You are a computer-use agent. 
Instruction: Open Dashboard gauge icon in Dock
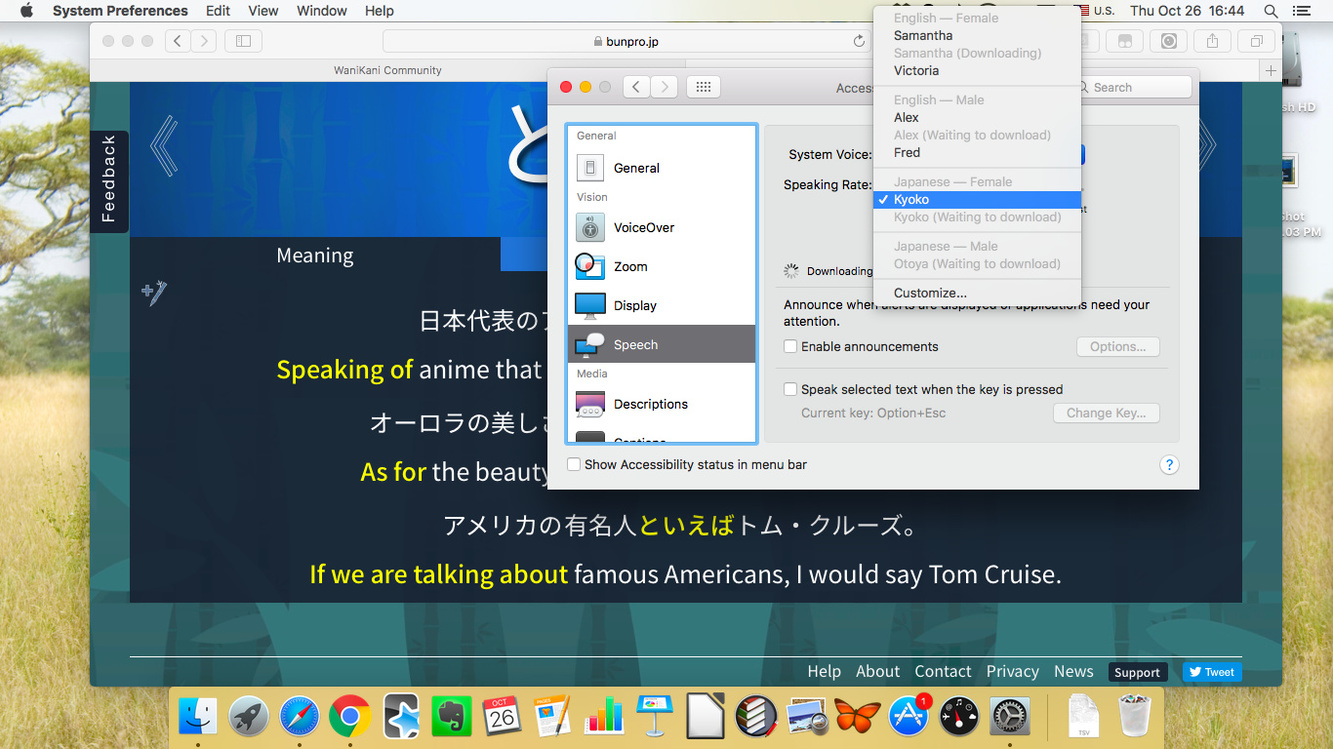(x=960, y=716)
